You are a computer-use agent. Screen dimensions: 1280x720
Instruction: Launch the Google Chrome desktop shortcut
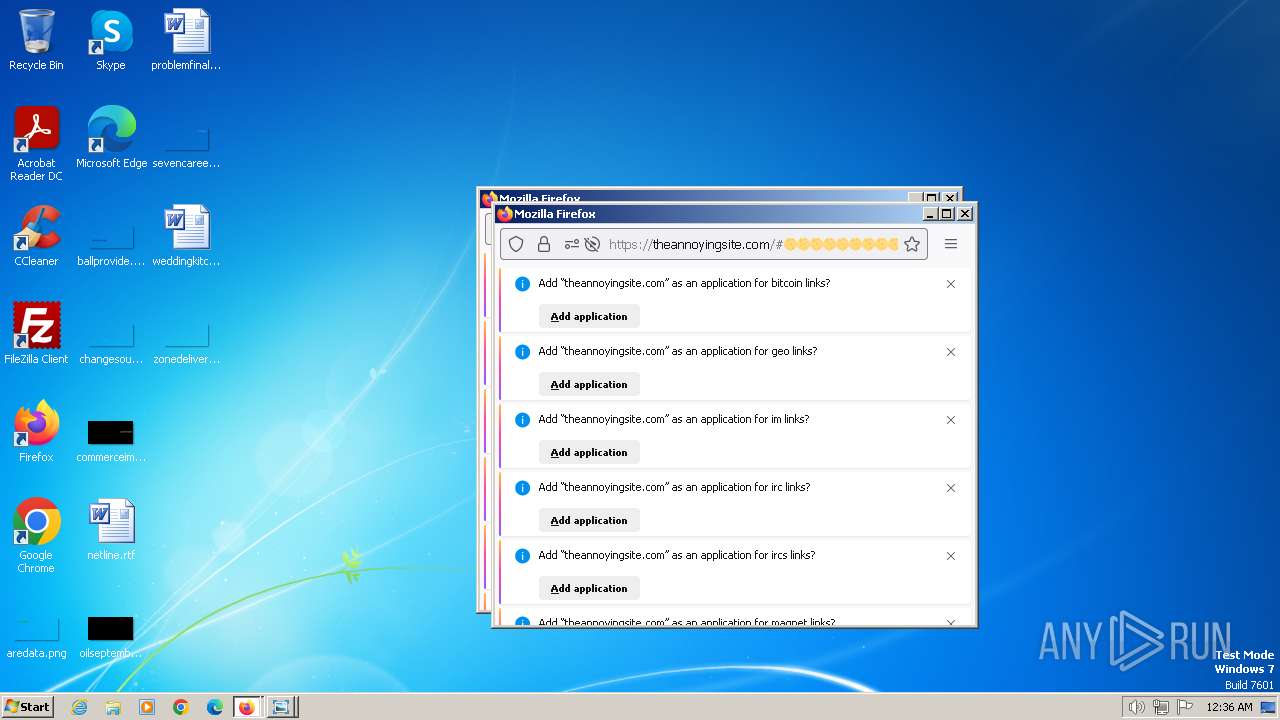tap(36, 535)
